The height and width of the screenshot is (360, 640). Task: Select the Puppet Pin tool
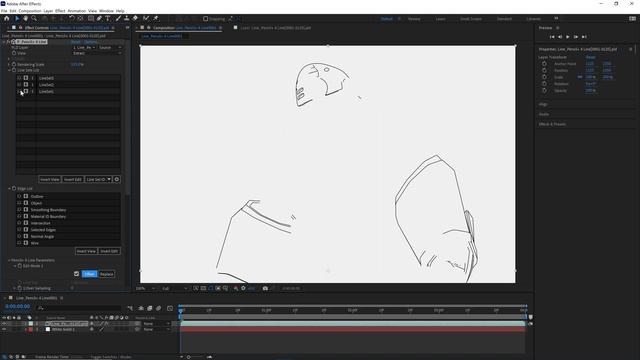156,18
